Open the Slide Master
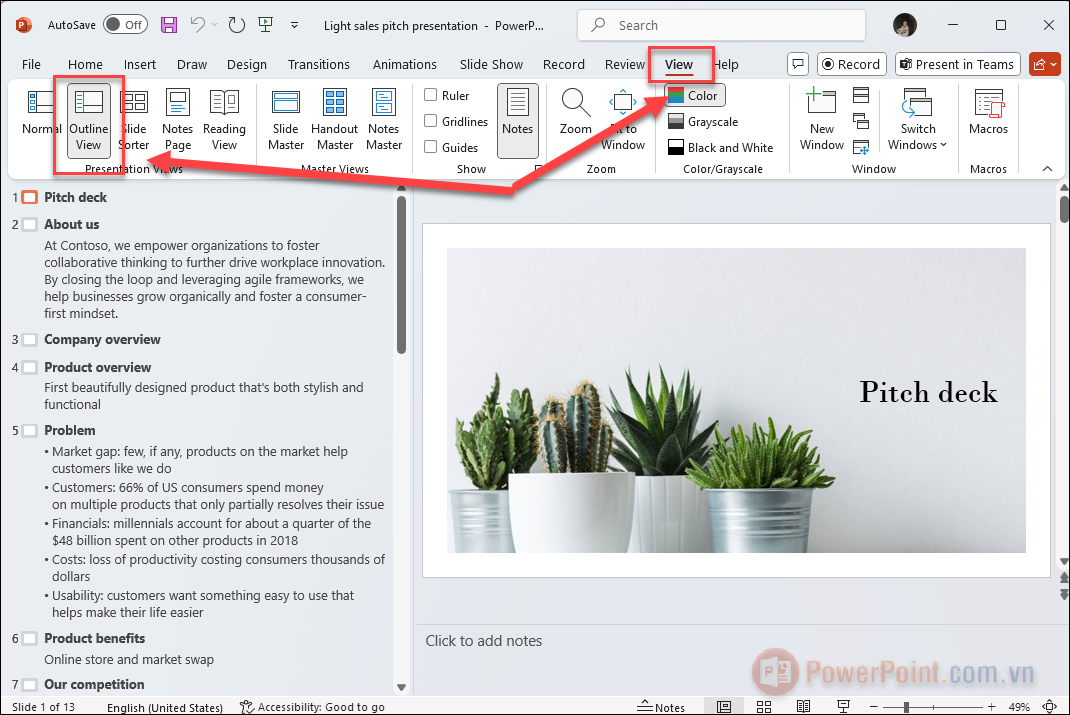 [286, 119]
